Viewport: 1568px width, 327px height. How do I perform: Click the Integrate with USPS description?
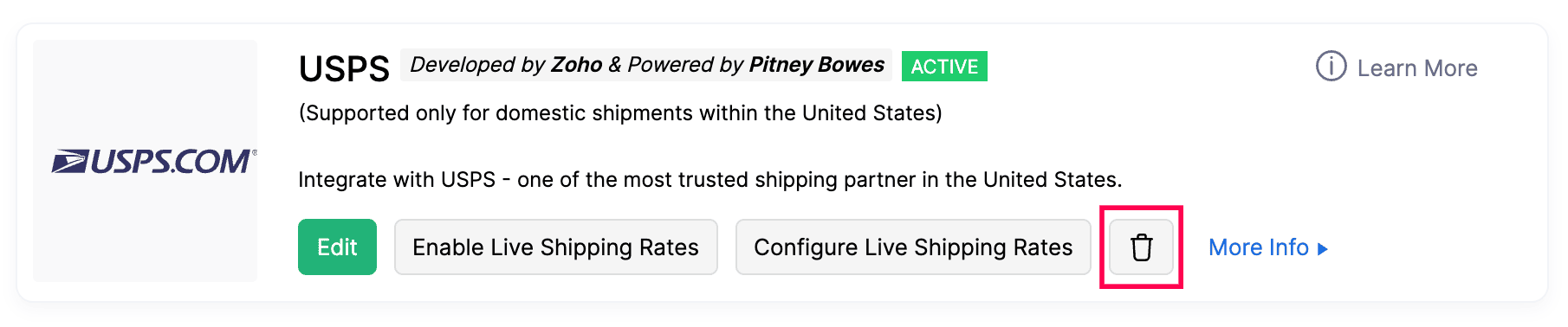click(710, 180)
